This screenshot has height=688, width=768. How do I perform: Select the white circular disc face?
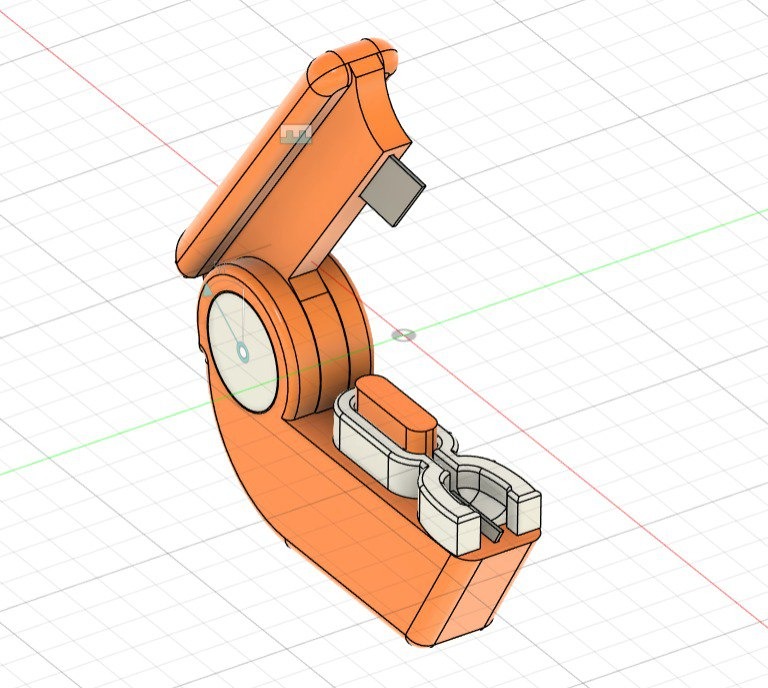click(242, 352)
